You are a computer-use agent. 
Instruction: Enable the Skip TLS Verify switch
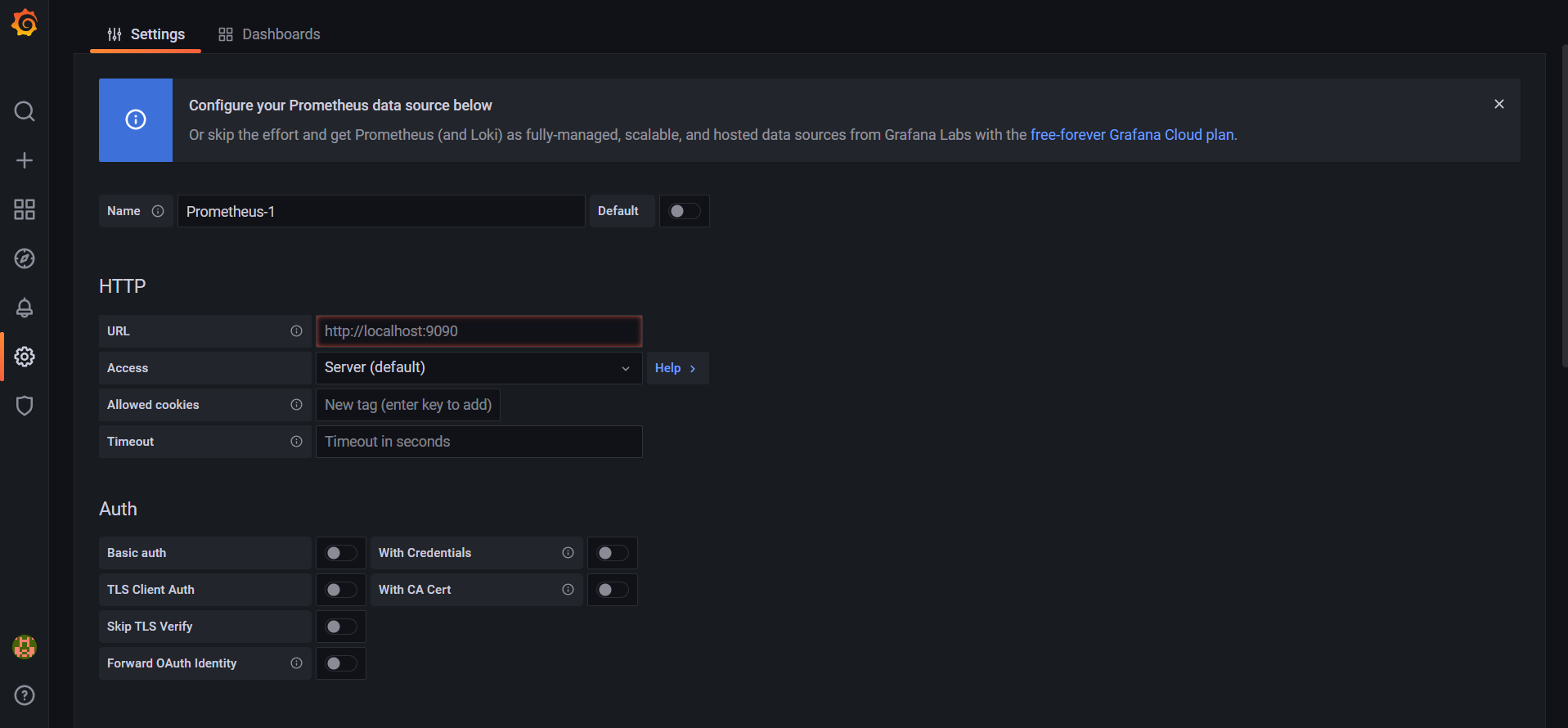click(341, 627)
